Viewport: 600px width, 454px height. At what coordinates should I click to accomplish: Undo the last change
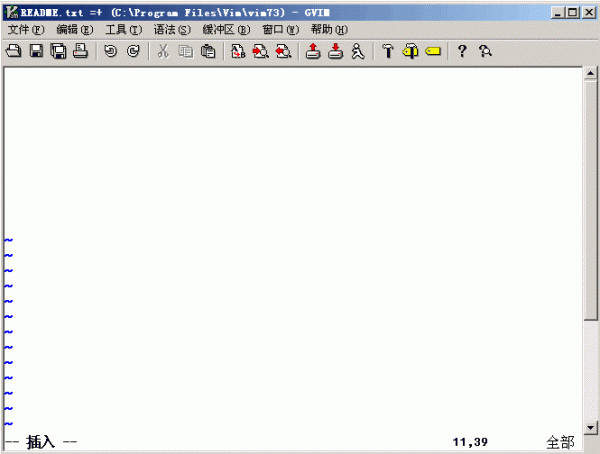110,52
